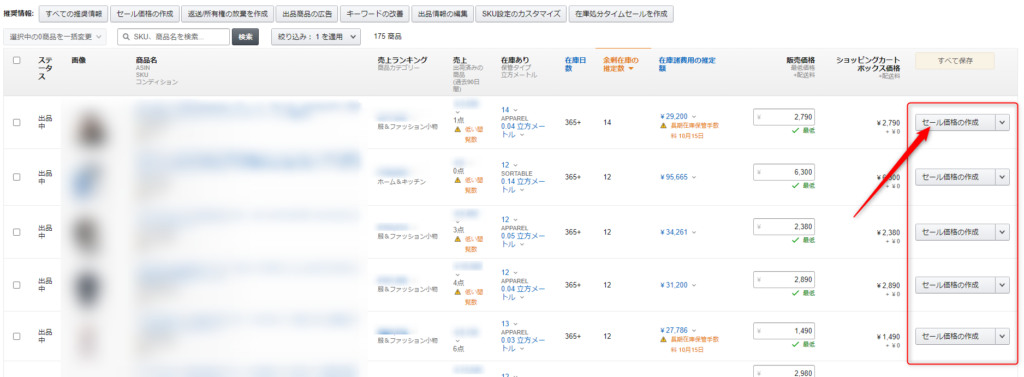1024x377 pixels.
Task: Click the long-term storage warning icon under ¥27,786
Action: point(664,340)
